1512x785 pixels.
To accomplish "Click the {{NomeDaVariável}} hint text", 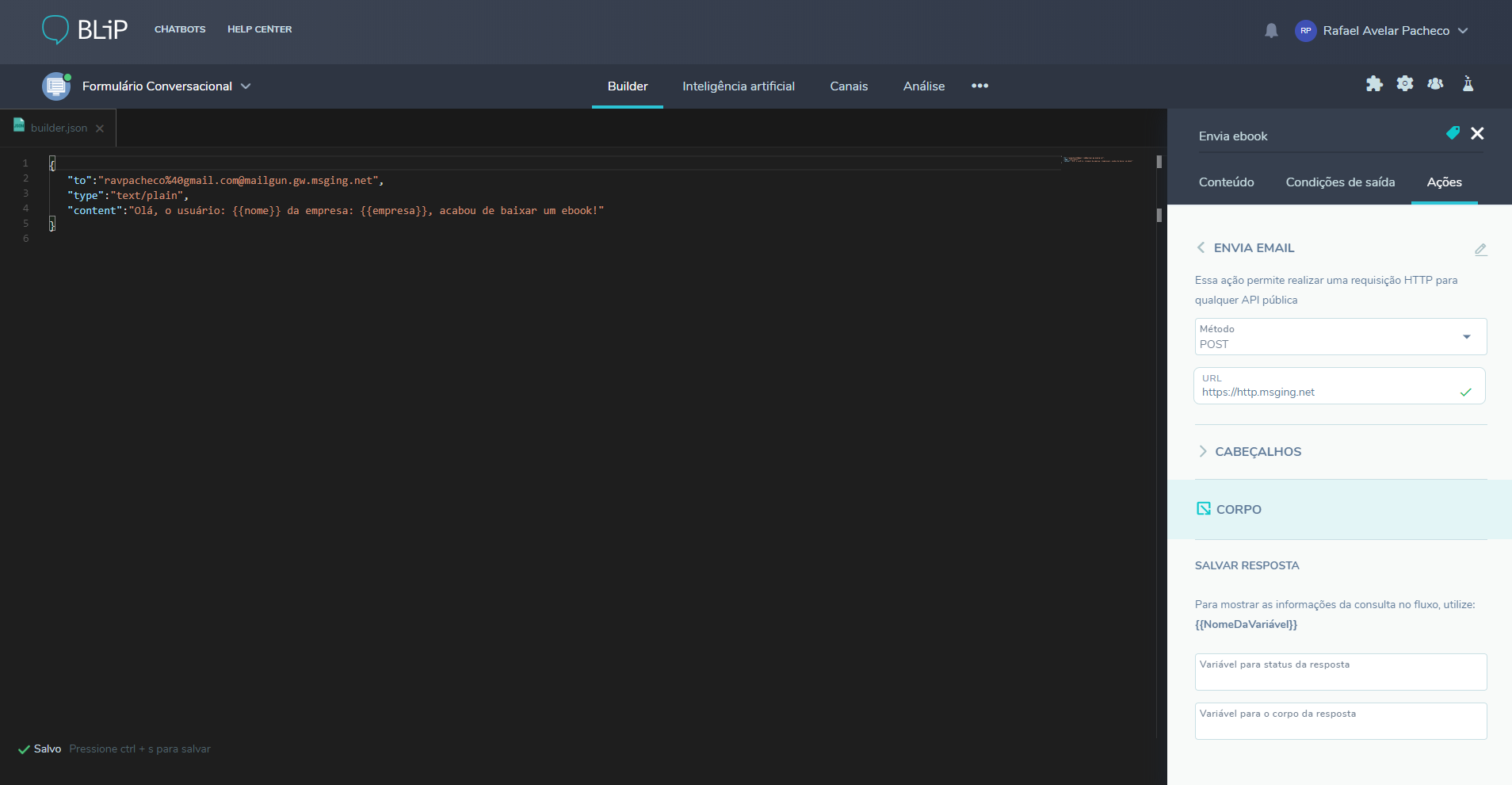I will pyautogui.click(x=1246, y=624).
